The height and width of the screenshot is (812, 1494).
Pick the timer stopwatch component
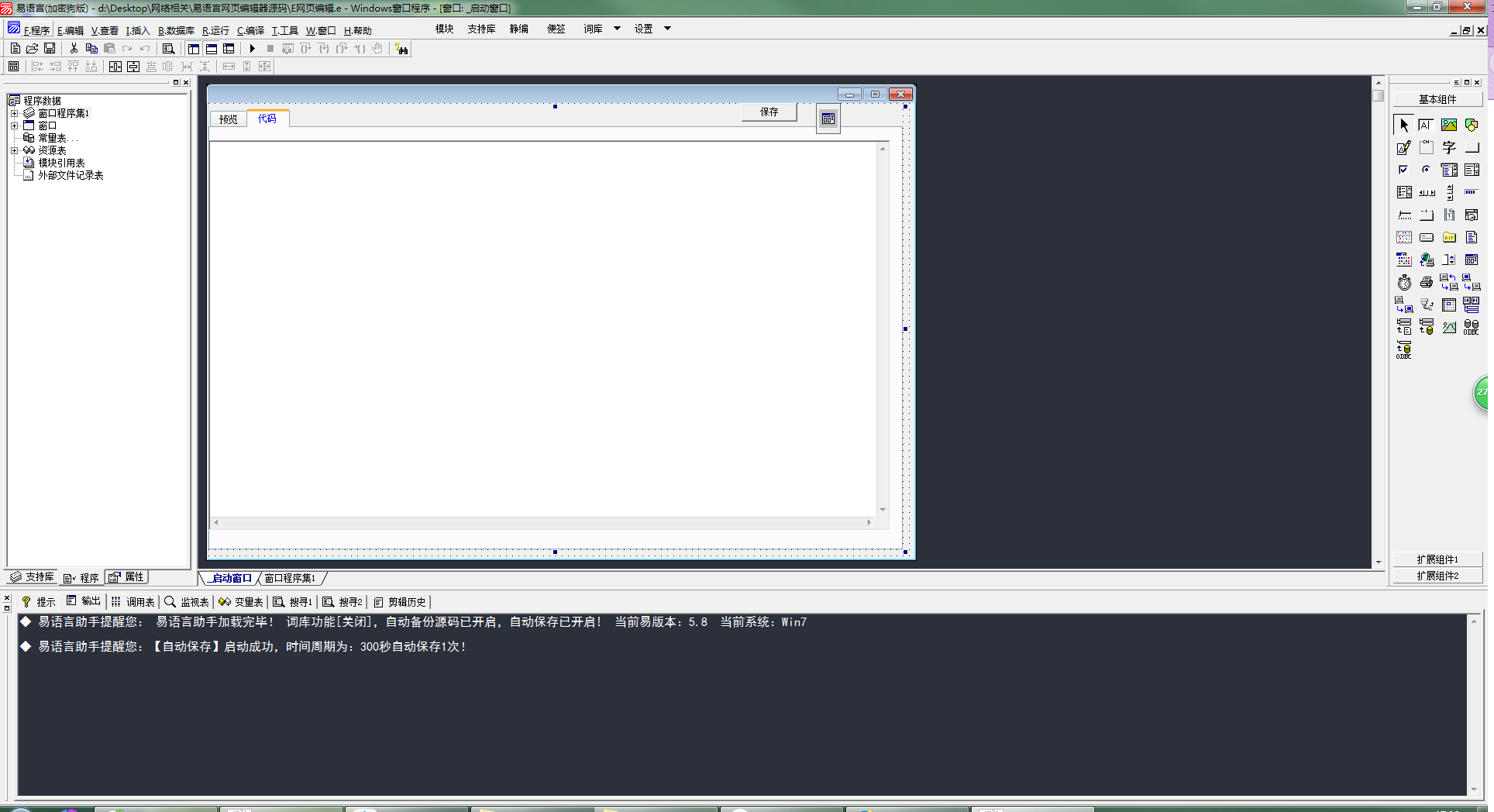click(1404, 282)
